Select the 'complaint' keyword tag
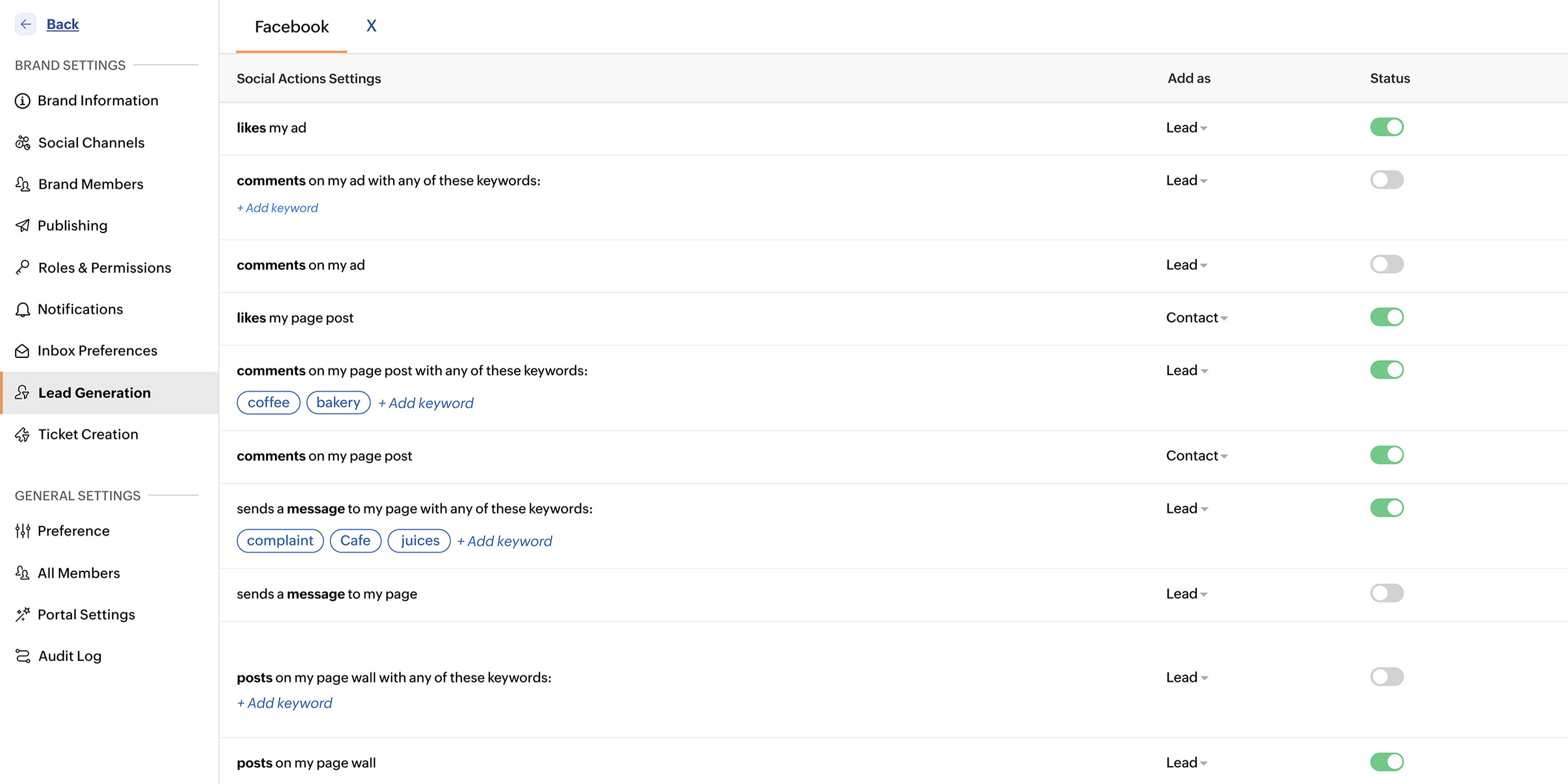The width and height of the screenshot is (1568, 784). pos(280,540)
